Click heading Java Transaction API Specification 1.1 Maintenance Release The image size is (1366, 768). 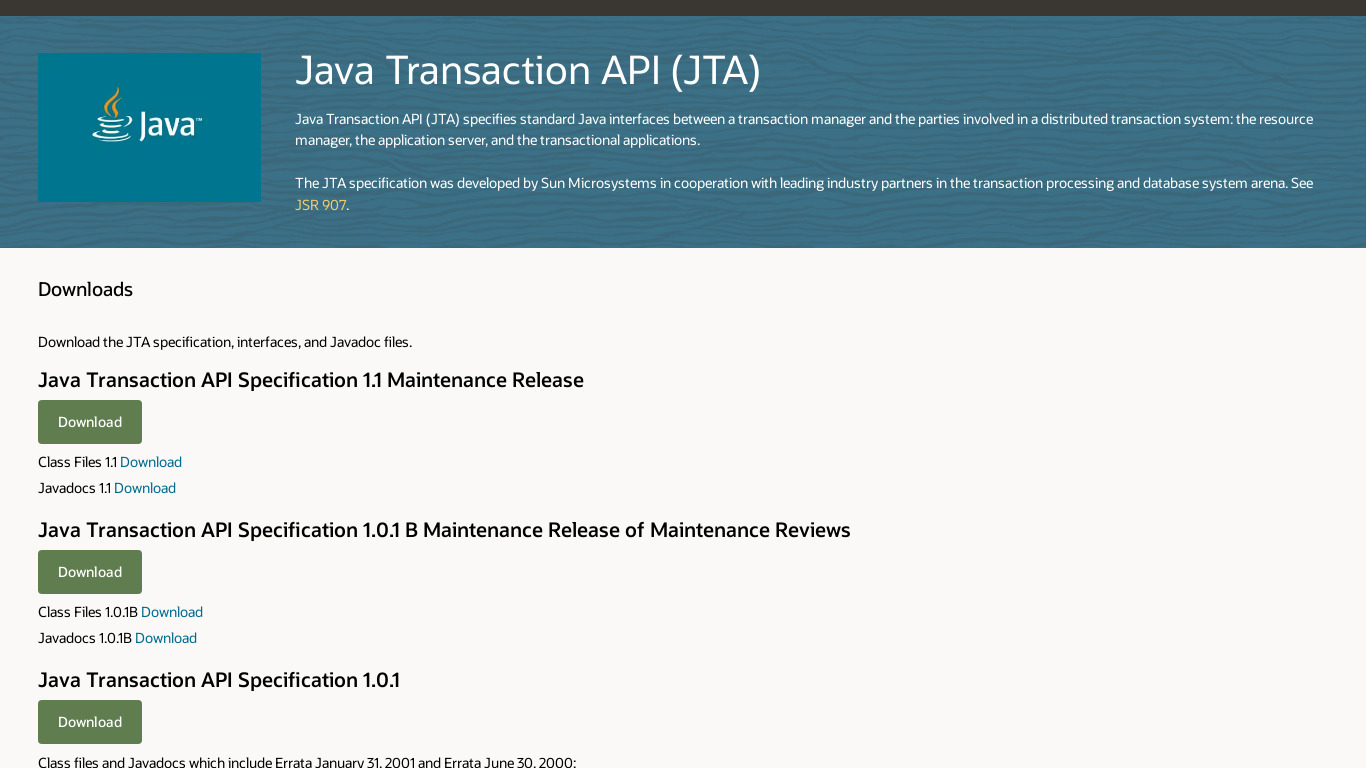(311, 380)
